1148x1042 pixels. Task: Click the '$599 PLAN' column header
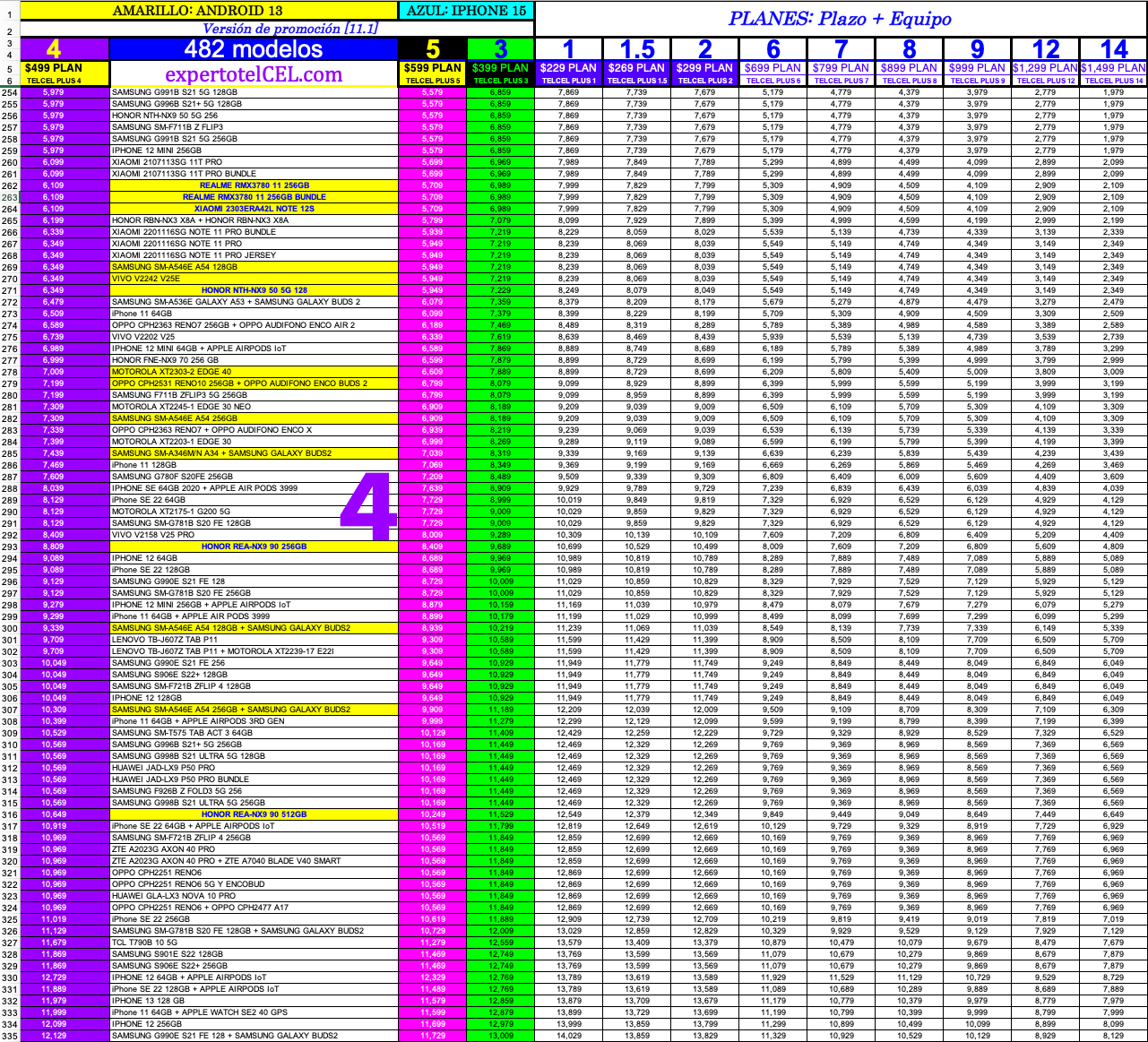coord(433,68)
